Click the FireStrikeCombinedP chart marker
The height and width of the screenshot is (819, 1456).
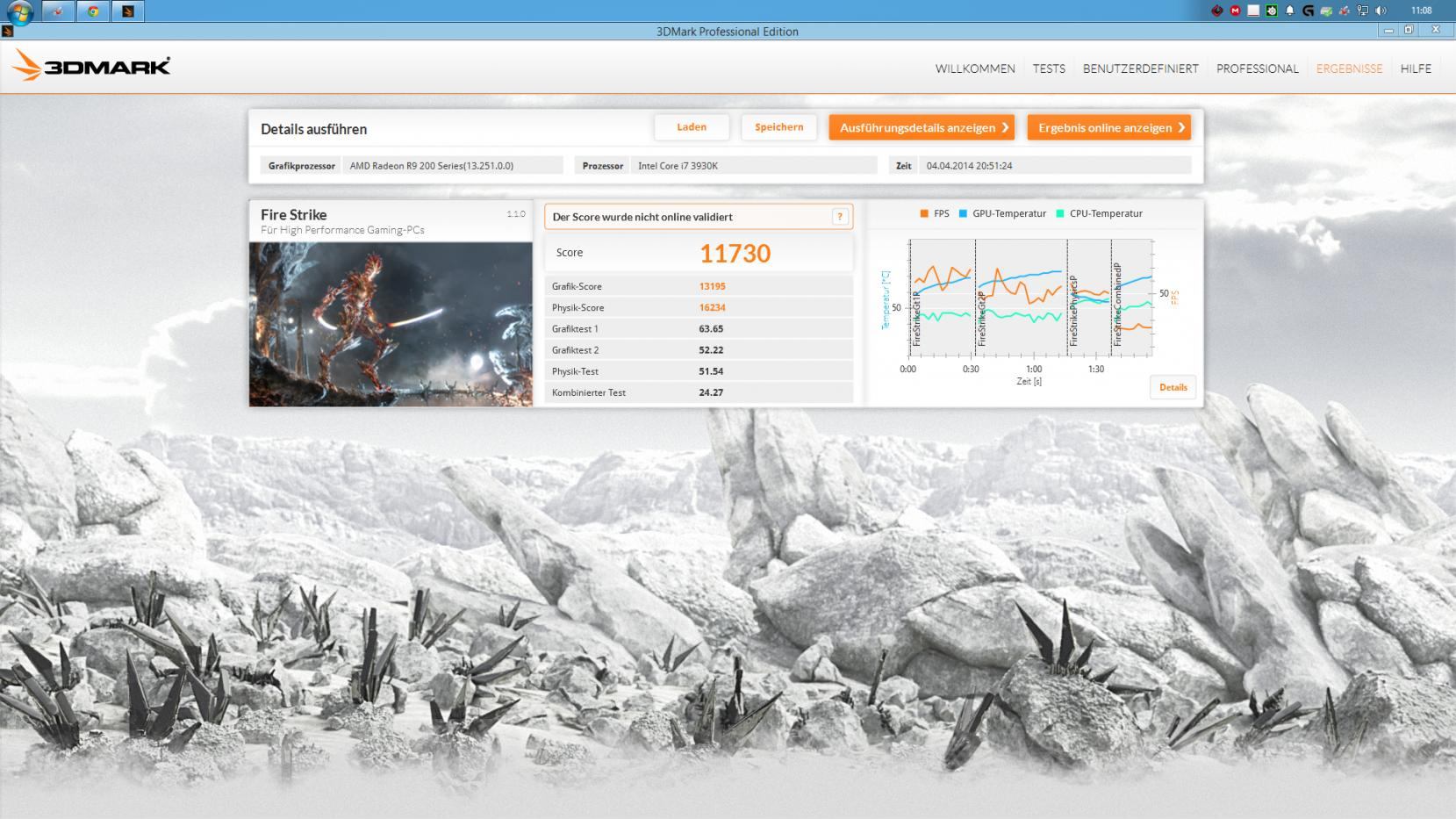[x=1117, y=305]
